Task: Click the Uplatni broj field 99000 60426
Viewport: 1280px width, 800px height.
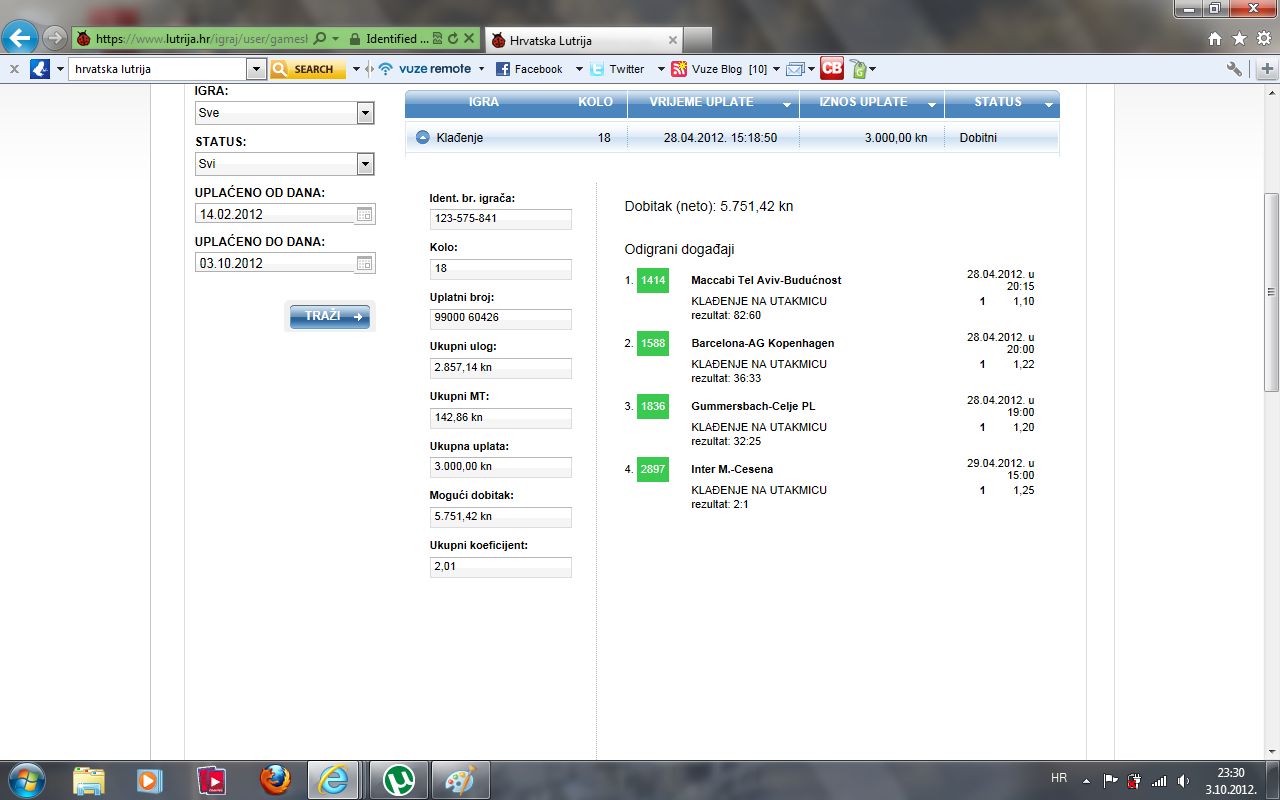Action: point(501,318)
